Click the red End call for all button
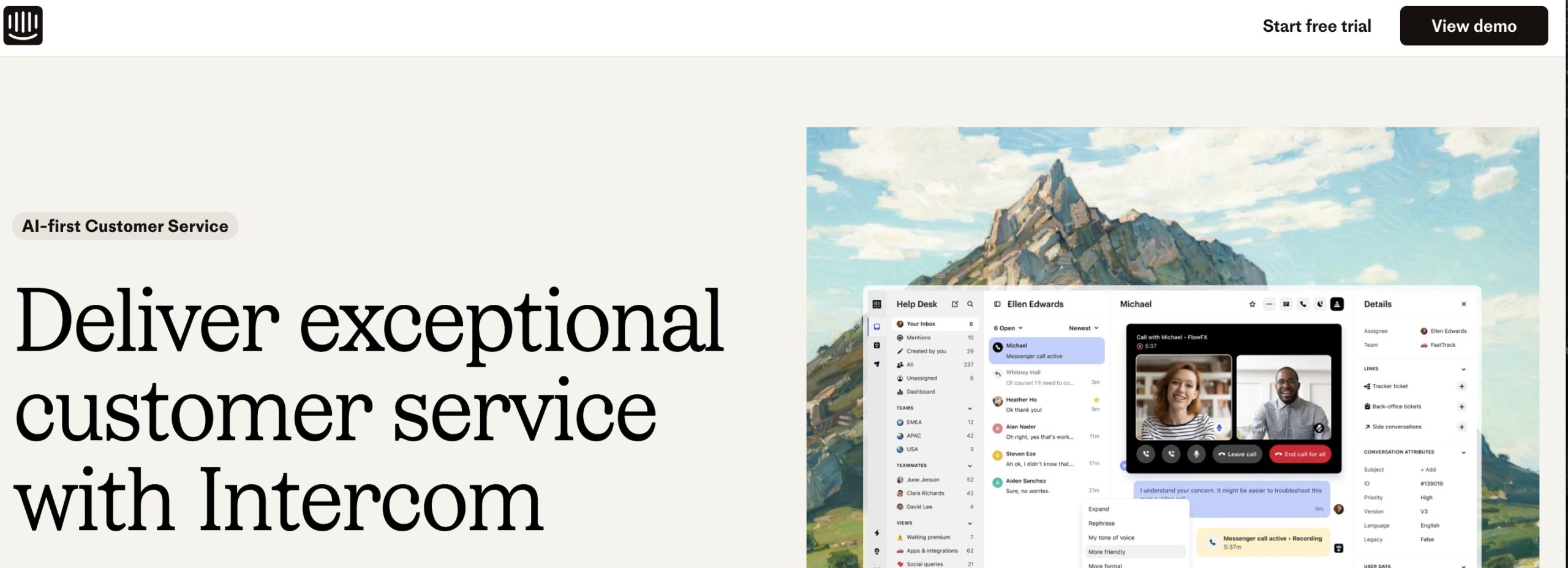Screen dimensions: 1568x568 1300,454
